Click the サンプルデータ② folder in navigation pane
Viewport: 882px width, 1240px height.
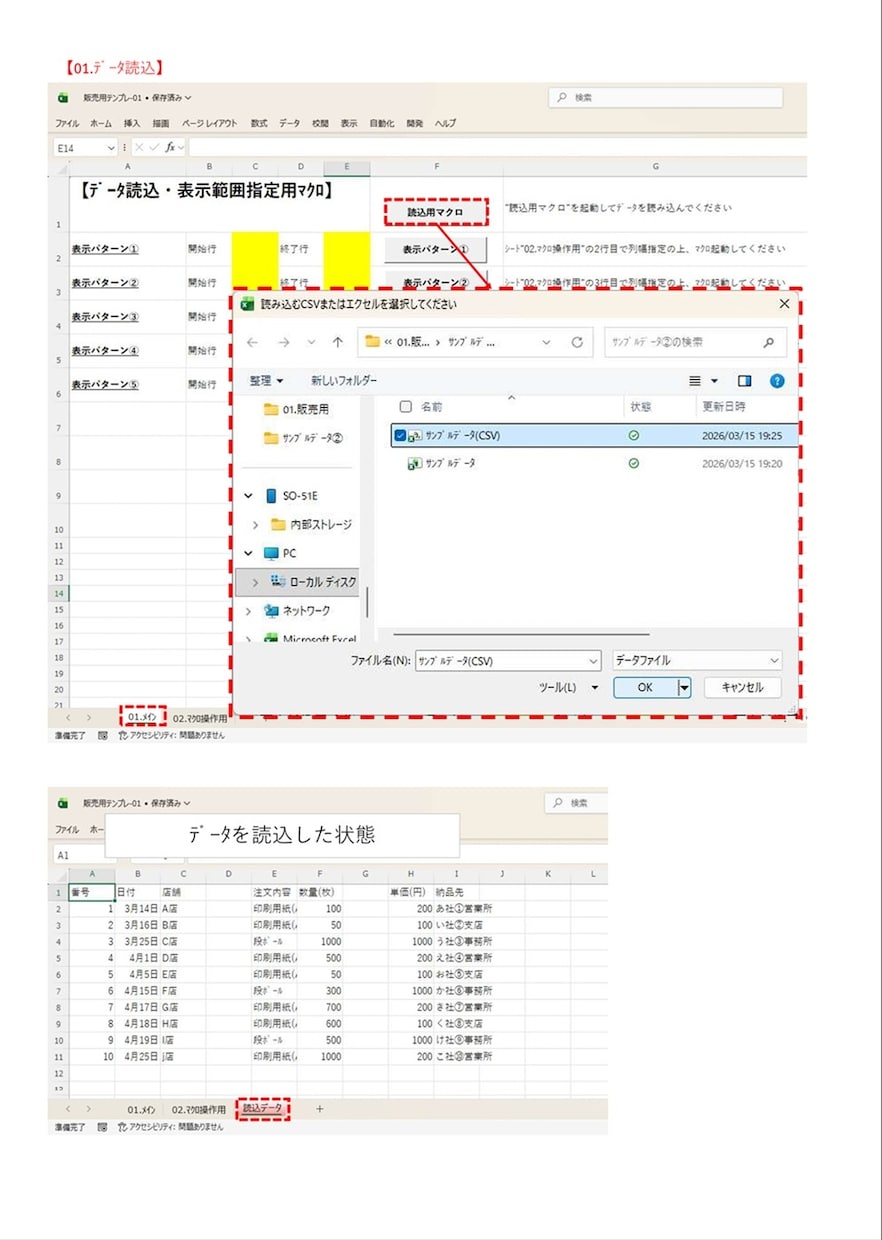tap(304, 438)
